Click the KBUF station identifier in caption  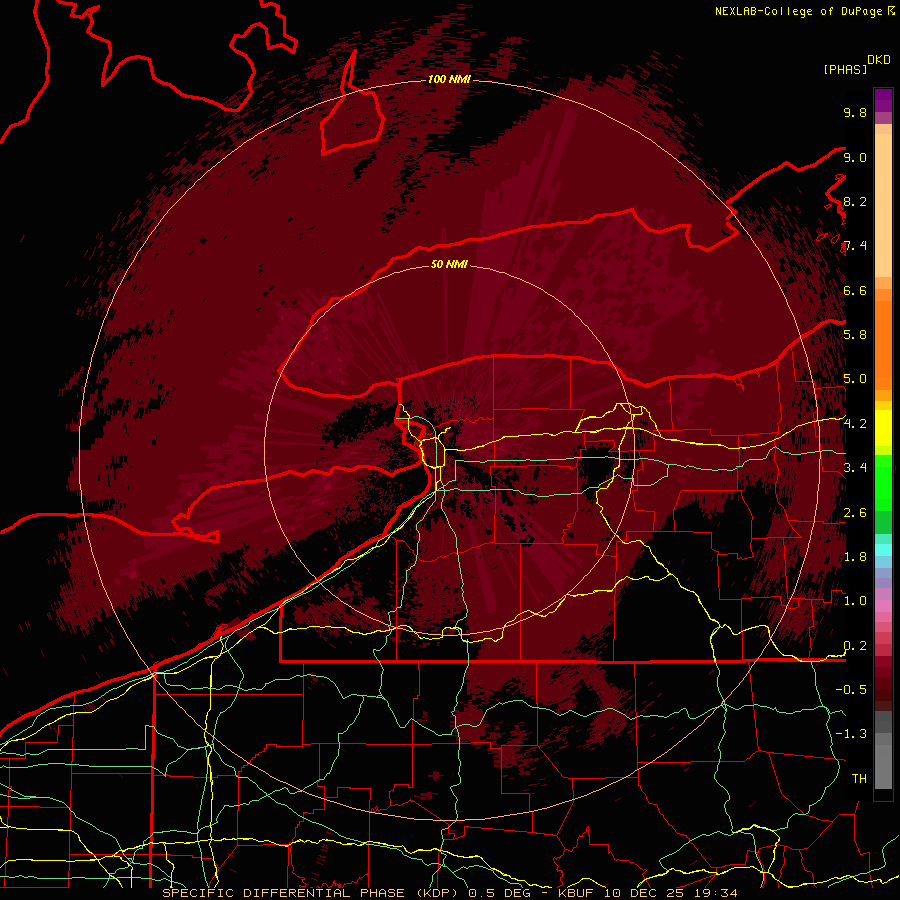576,893
